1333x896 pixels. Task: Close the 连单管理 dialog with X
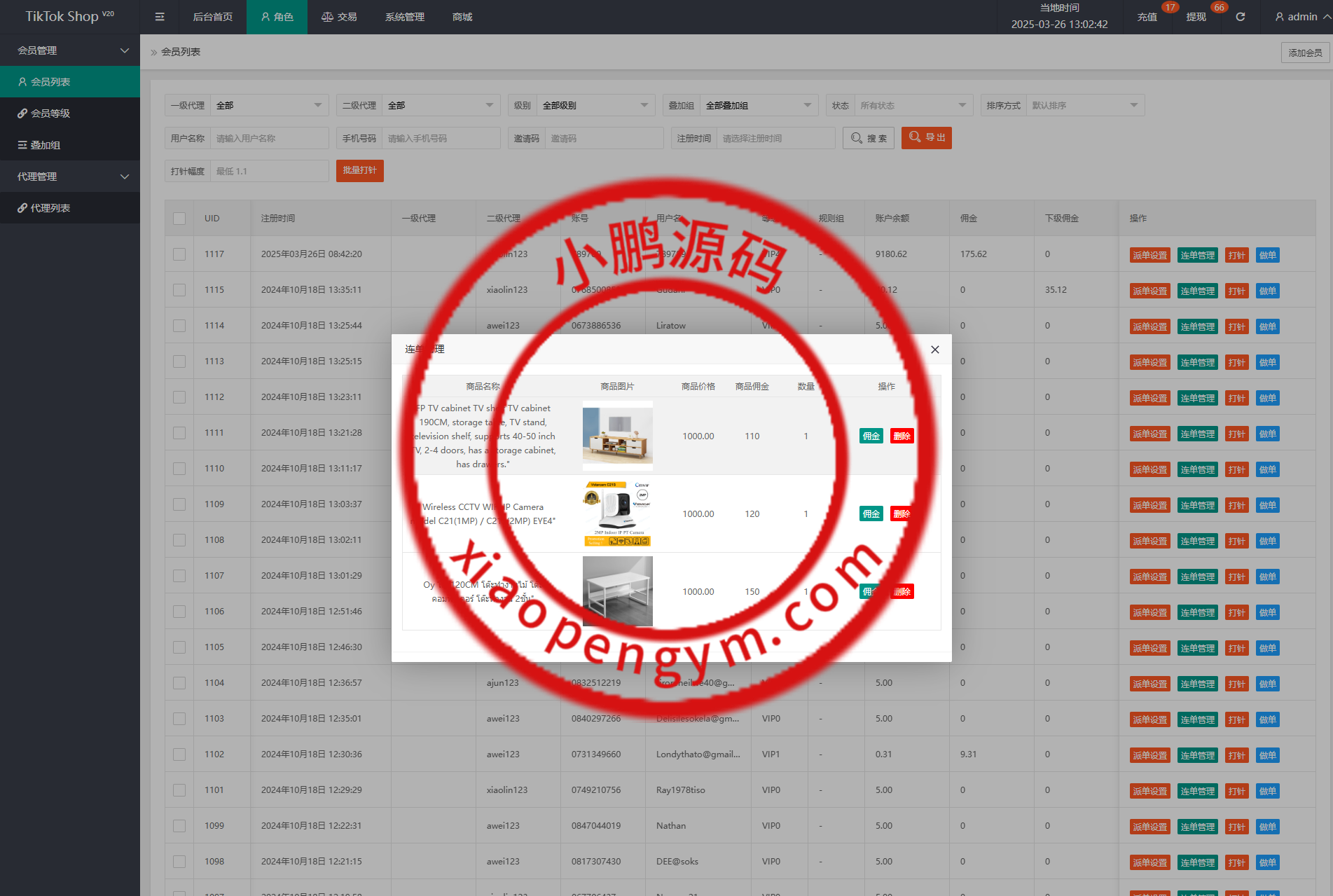click(x=934, y=350)
